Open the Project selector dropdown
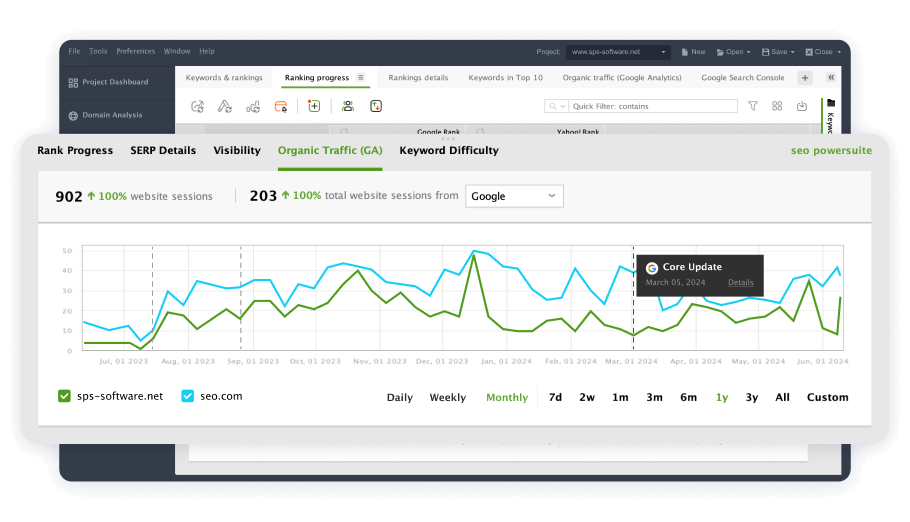Image resolution: width=910 pixels, height=522 pixels. (618, 52)
